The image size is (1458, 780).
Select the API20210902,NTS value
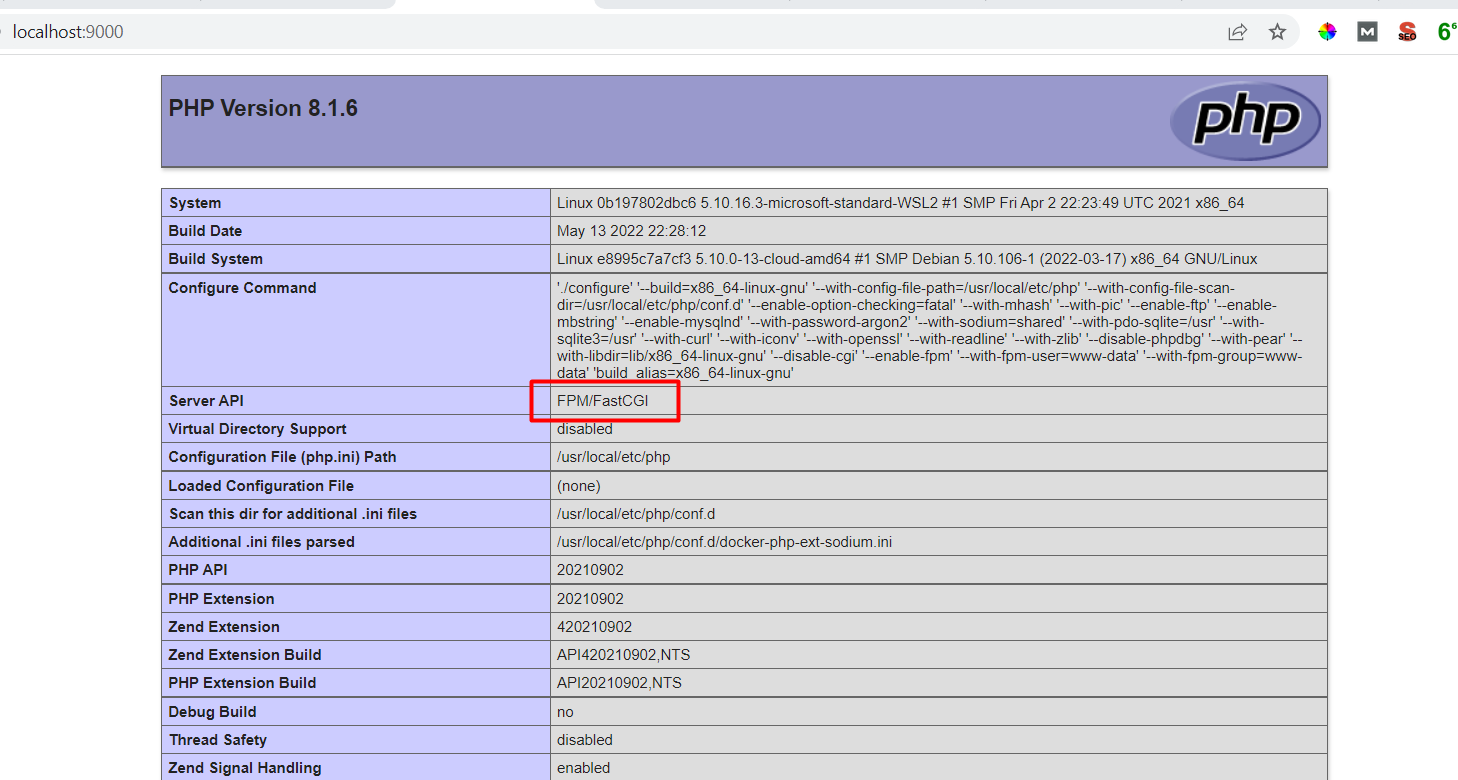619,683
